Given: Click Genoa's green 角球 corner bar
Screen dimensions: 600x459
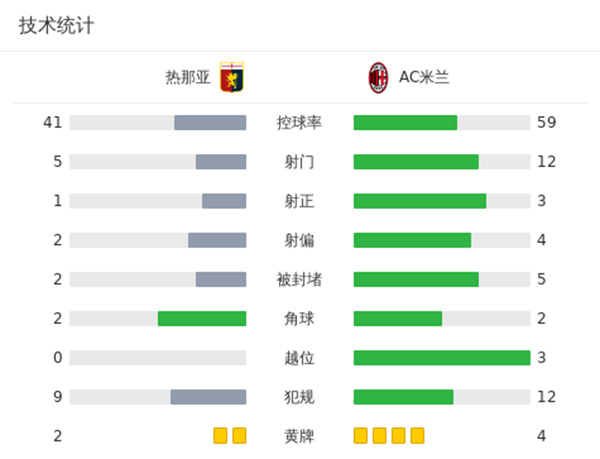Looking at the screenshot, I should [x=202, y=318].
